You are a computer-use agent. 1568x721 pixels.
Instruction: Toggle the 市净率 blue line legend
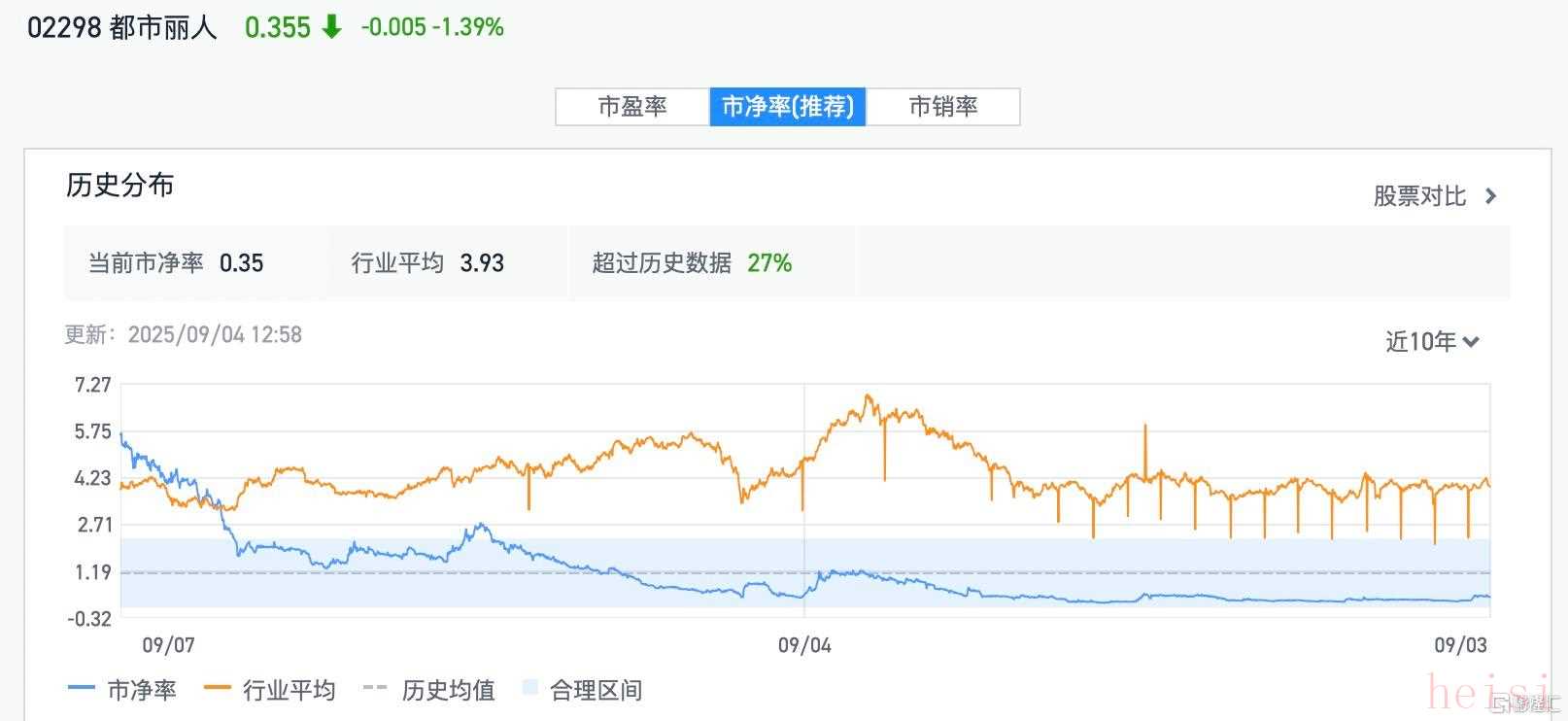123,691
